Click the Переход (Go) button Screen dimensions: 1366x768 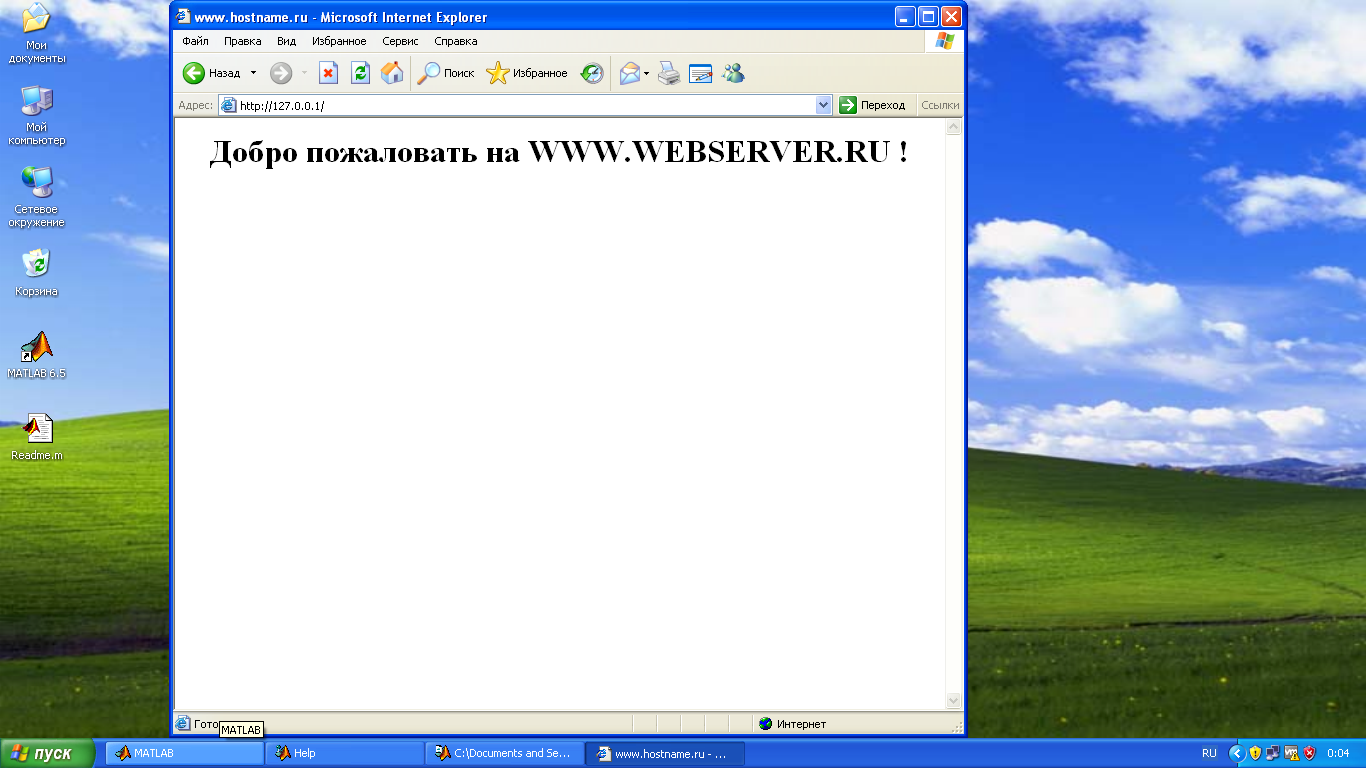(x=873, y=105)
